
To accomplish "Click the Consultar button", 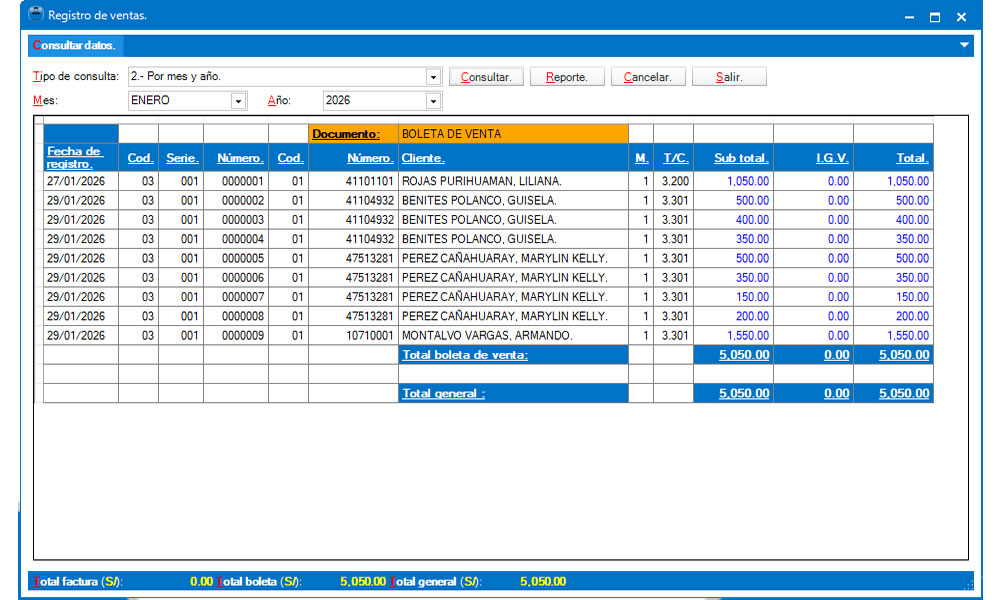I will 486,77.
